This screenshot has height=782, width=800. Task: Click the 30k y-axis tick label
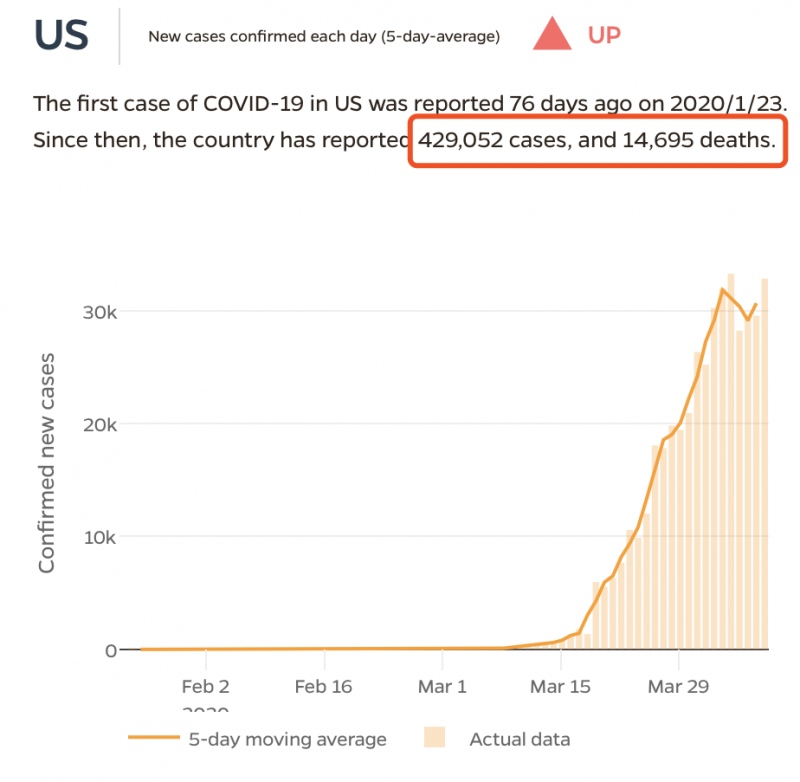[x=99, y=312]
